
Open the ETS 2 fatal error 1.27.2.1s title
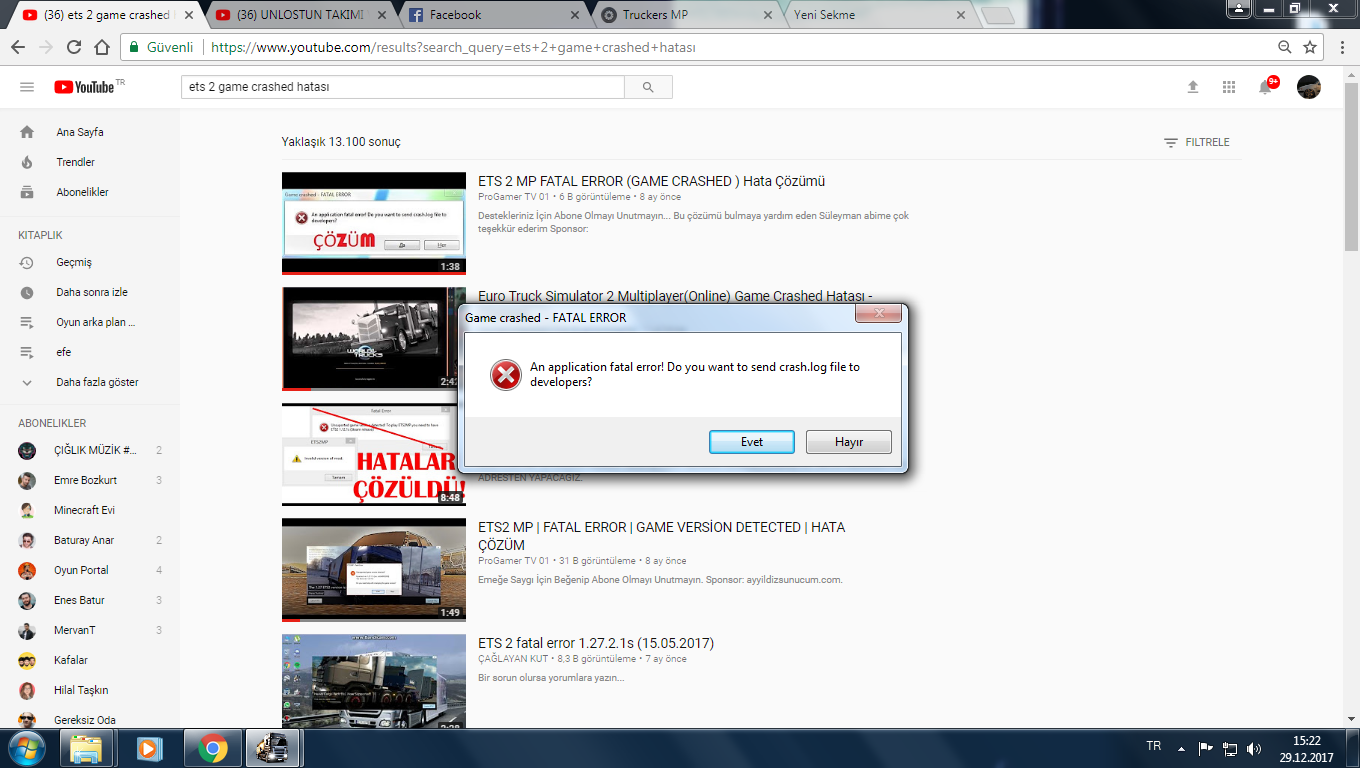click(596, 643)
